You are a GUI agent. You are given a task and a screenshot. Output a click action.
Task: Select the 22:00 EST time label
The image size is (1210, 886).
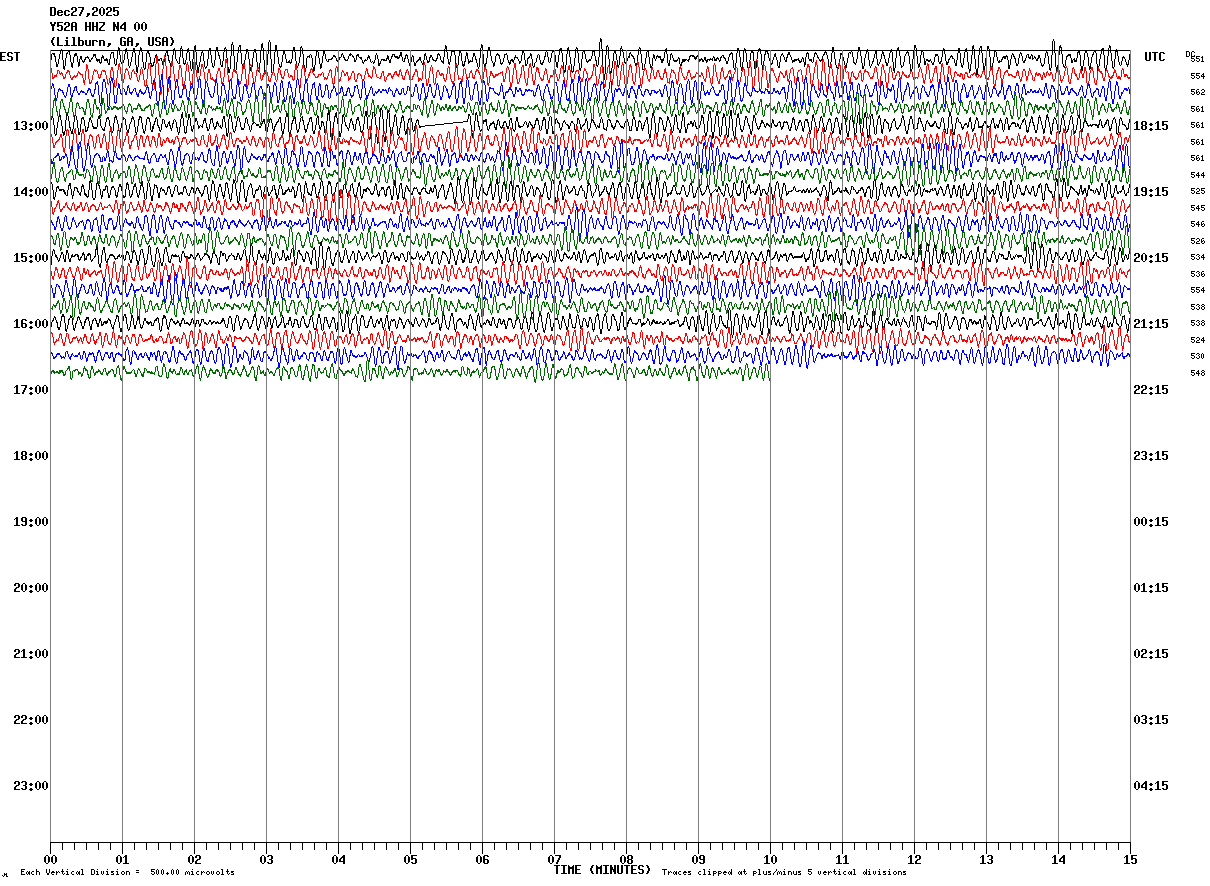[x=31, y=720]
